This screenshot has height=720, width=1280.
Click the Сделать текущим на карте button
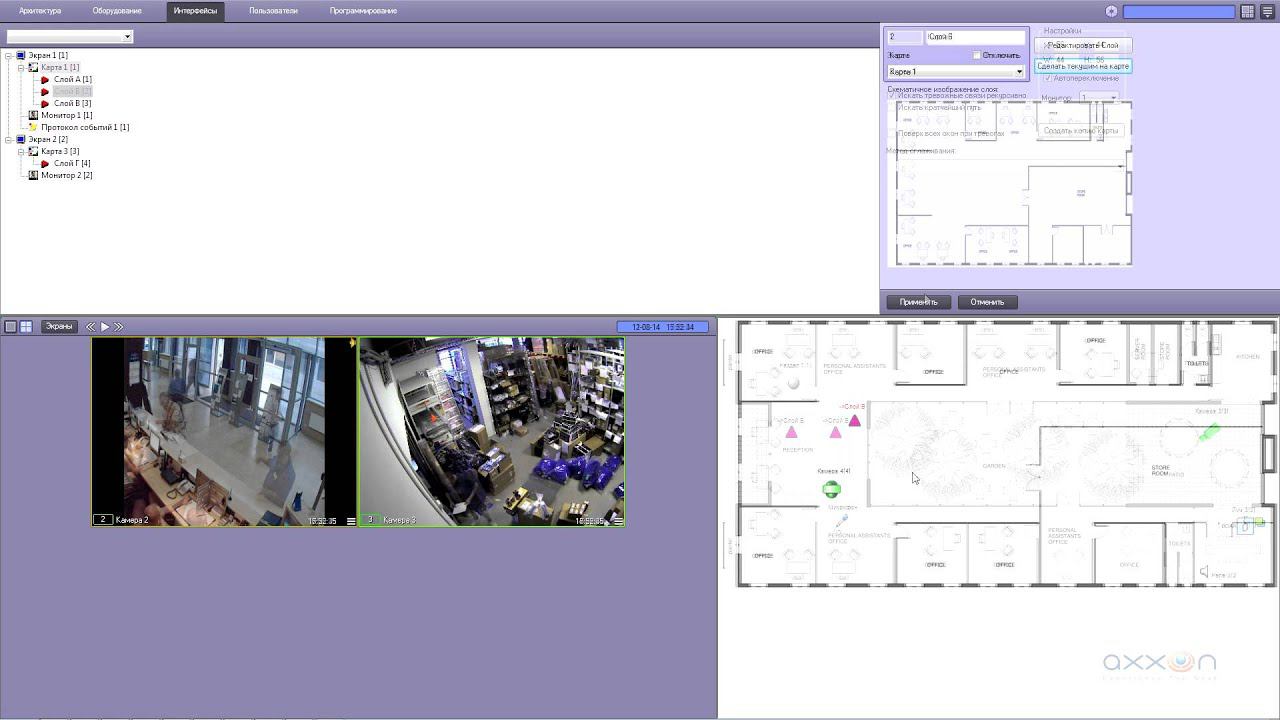pyautogui.click(x=1083, y=66)
